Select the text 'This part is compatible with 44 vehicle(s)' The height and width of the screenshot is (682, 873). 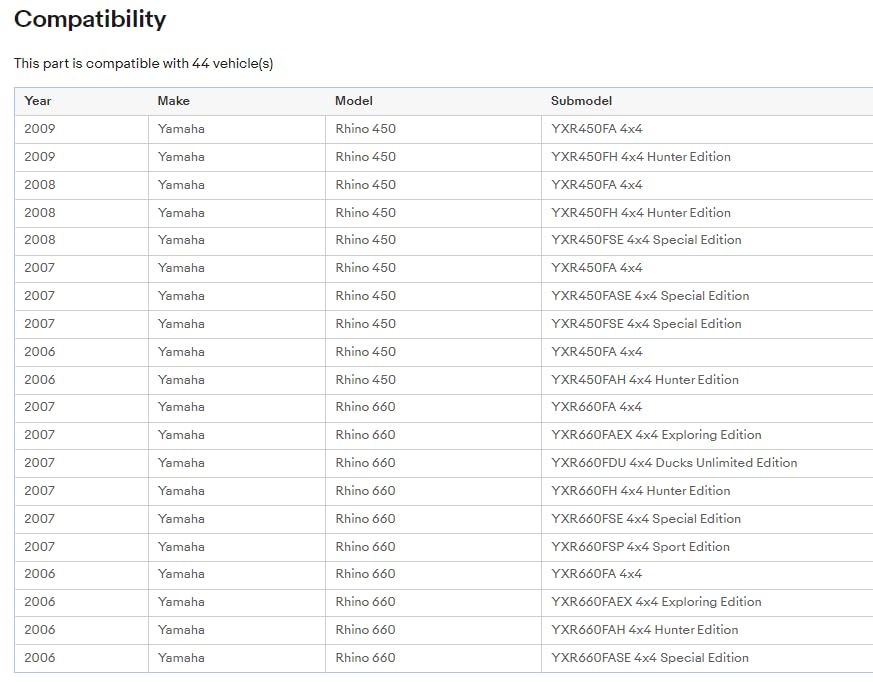point(144,63)
